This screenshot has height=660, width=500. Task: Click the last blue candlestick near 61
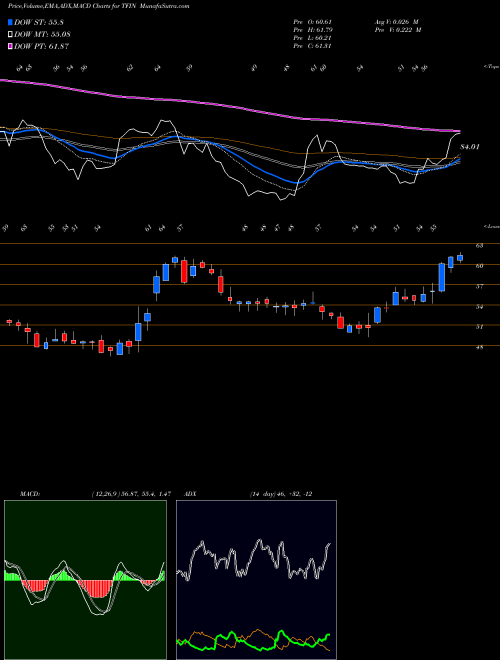click(x=460, y=258)
